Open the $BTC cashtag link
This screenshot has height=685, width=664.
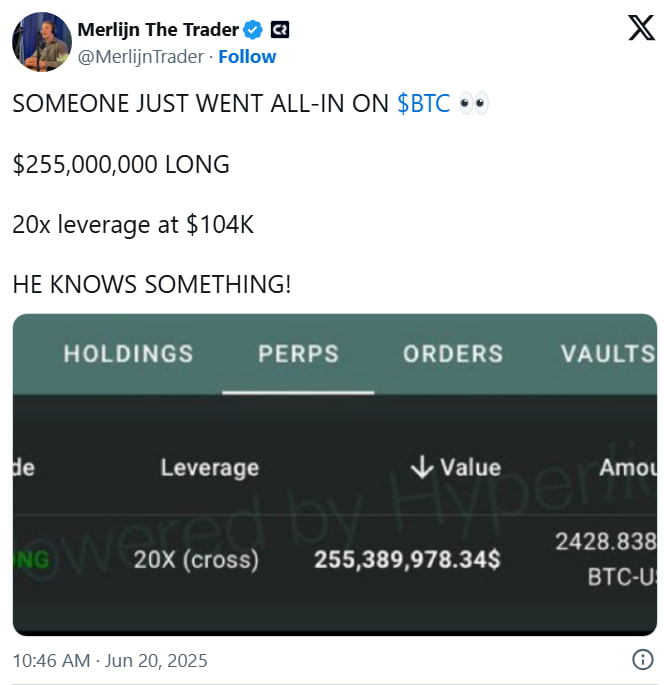423,104
